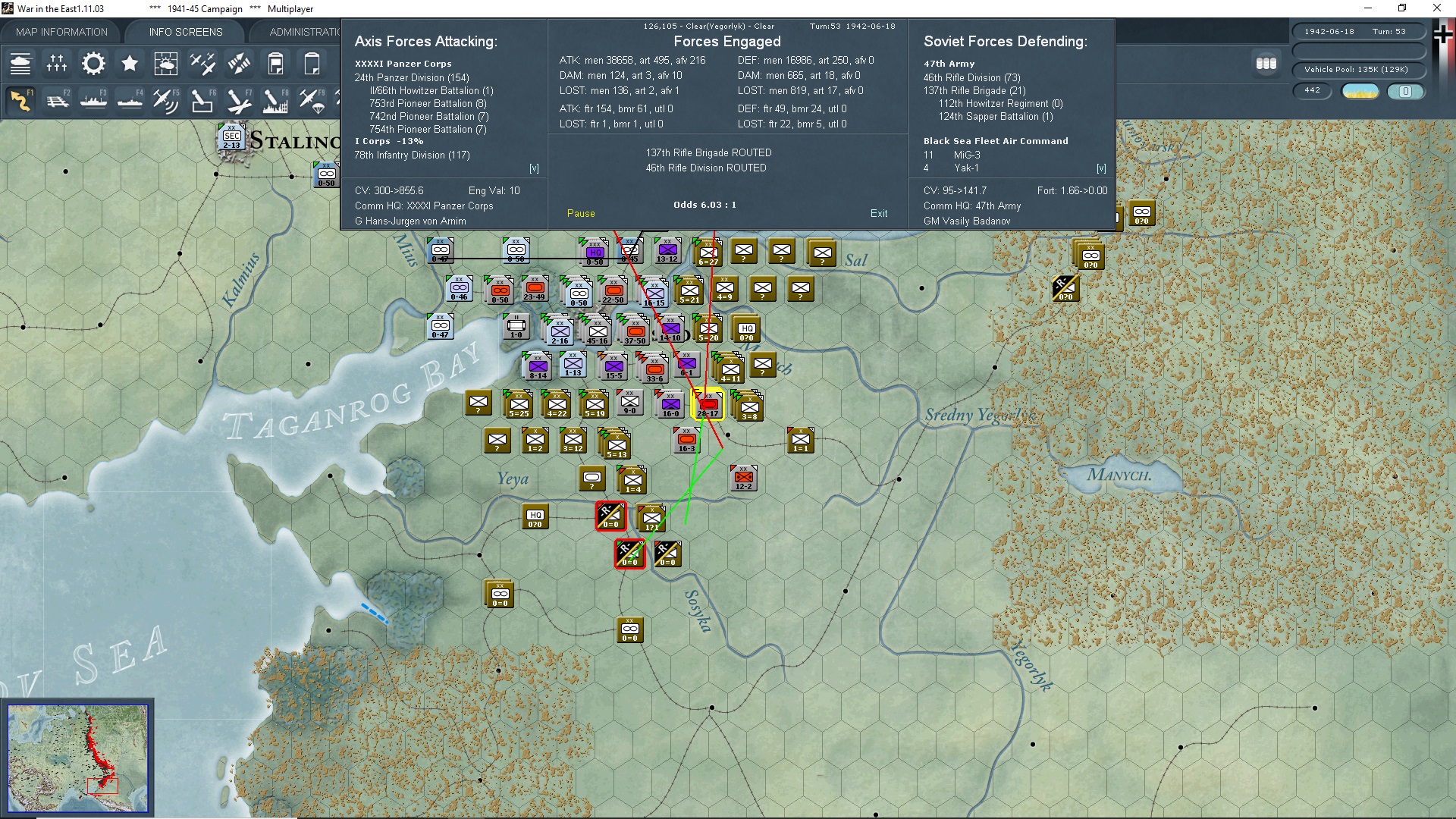
Task: Select Bomb City mode F8
Action: [x=275, y=100]
